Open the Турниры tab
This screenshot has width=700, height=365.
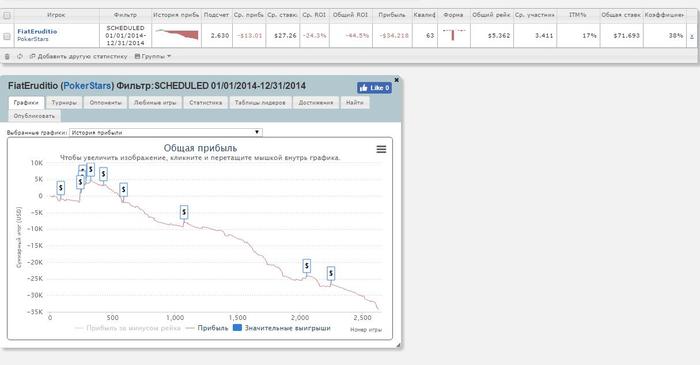(64, 103)
